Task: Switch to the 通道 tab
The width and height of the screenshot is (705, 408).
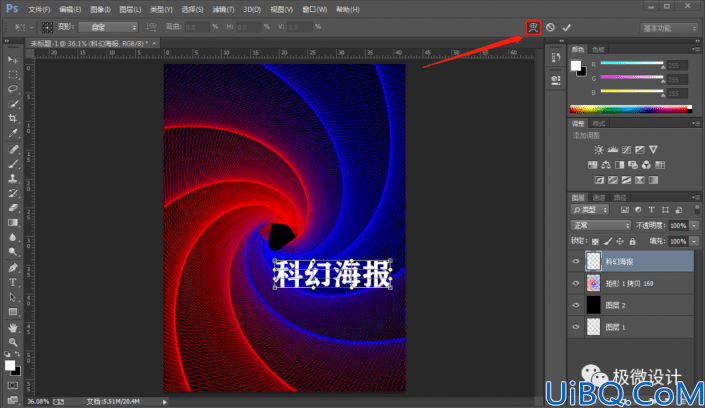Action: click(599, 197)
